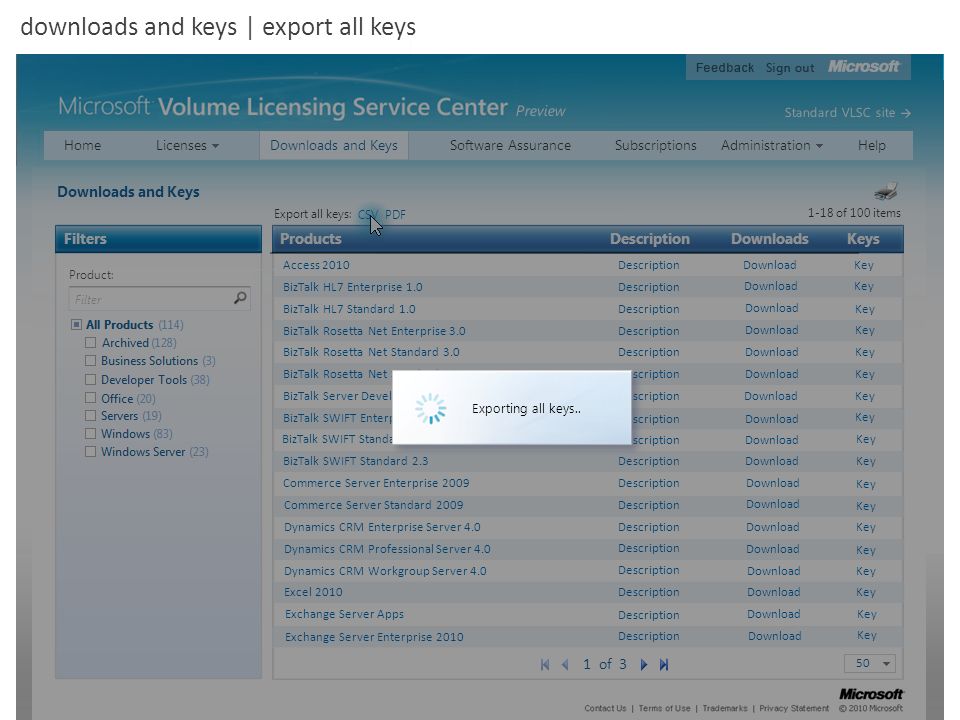This screenshot has width=960, height=720.
Task: Open BizTalk HL7 Enterprise 1.0
Action: coord(353,287)
